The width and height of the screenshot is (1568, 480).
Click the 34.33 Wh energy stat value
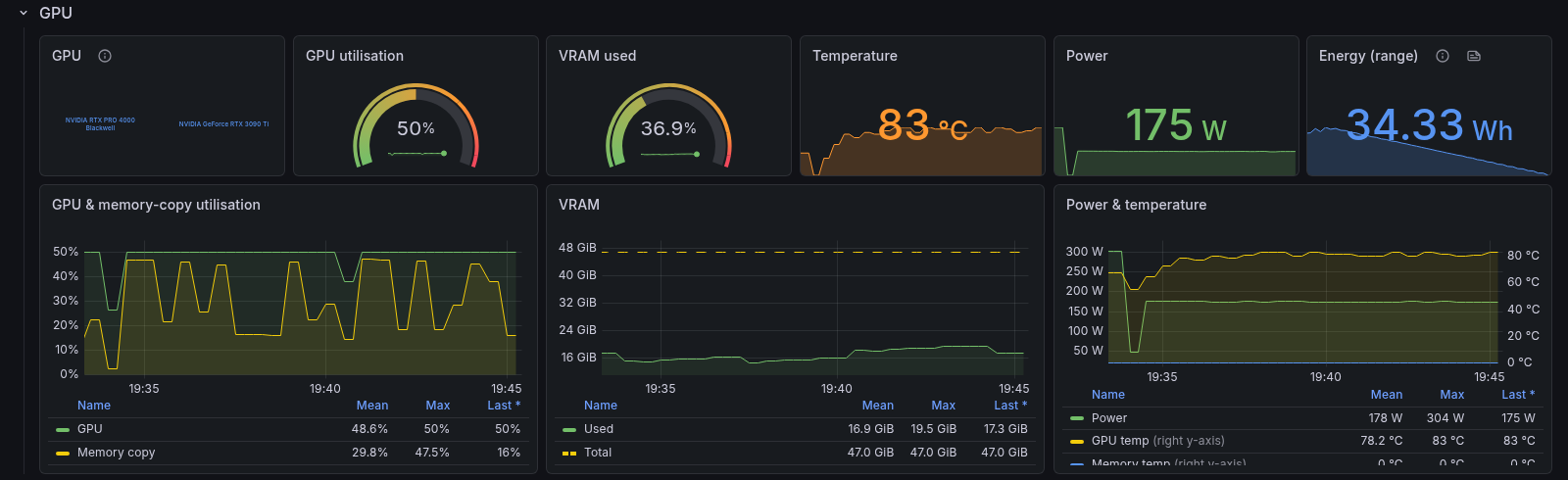coord(1430,125)
